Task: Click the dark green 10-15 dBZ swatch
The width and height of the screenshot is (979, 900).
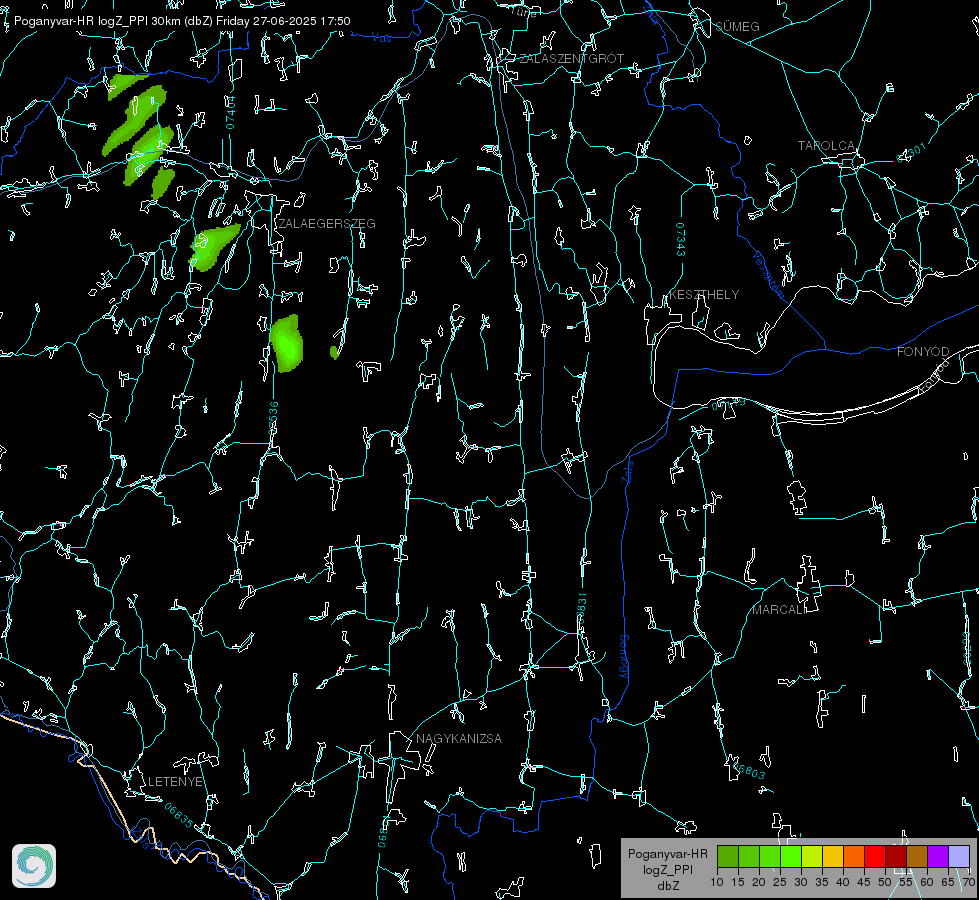Action: coord(728,856)
